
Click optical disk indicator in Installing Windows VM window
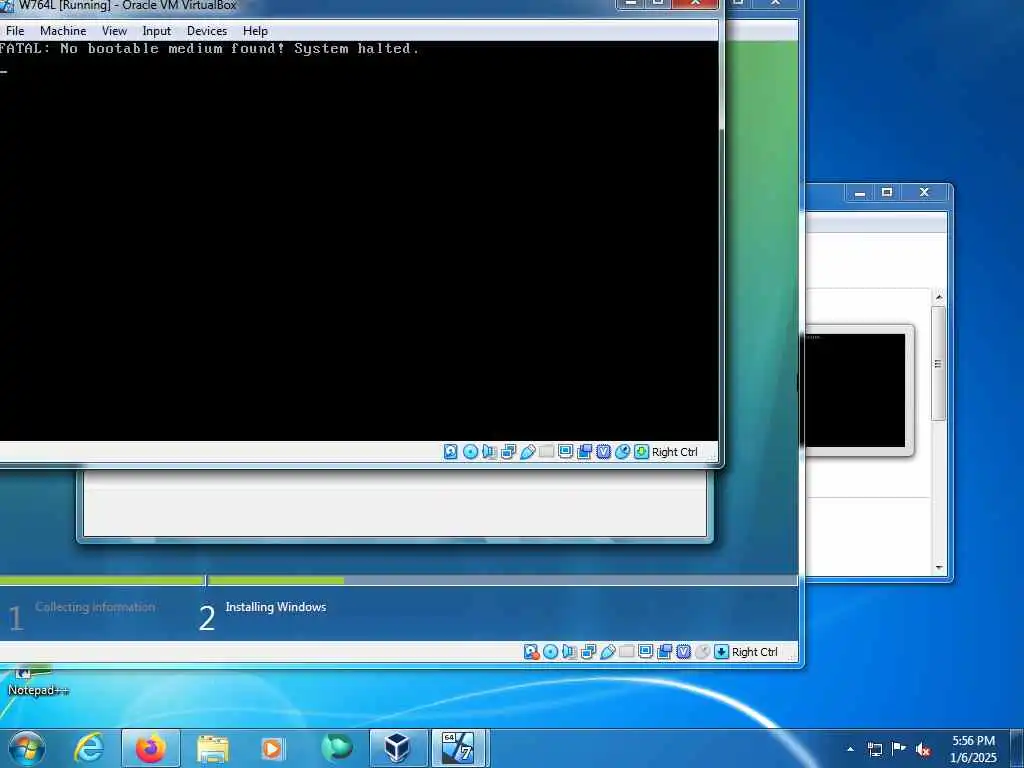(551, 652)
